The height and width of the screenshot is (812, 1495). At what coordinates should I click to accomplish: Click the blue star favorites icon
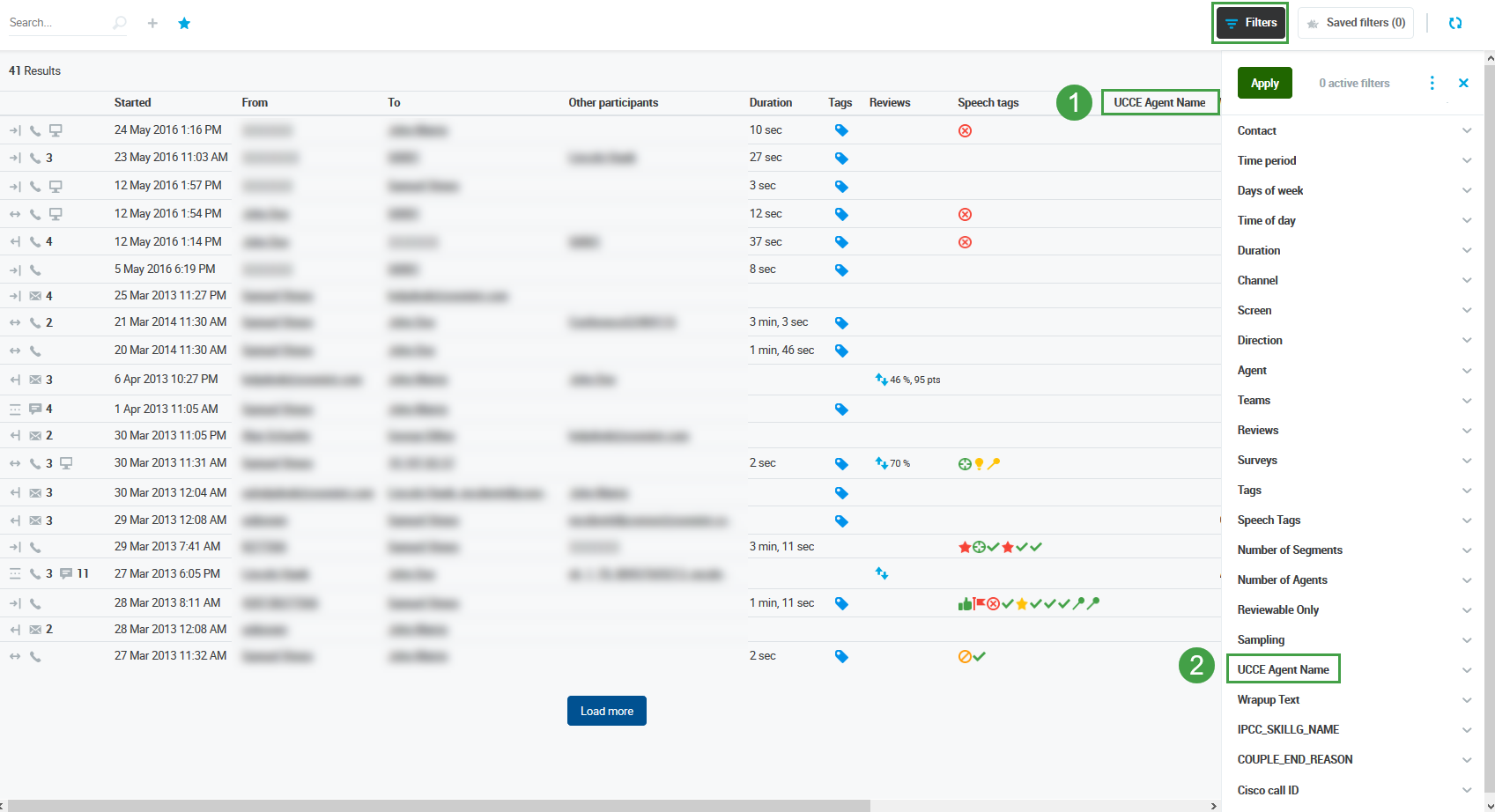[184, 23]
